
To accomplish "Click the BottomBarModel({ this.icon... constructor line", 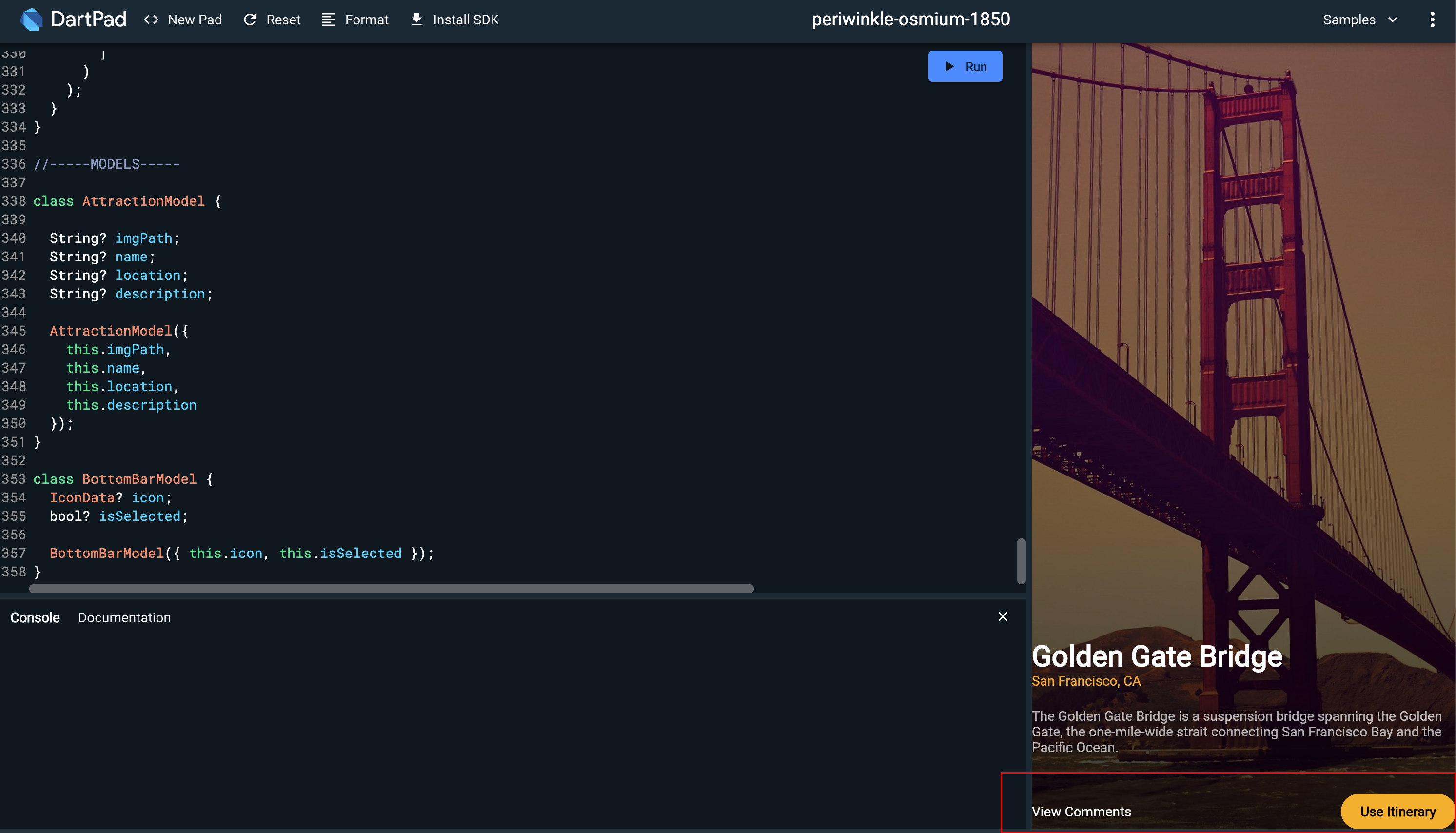I will point(242,553).
